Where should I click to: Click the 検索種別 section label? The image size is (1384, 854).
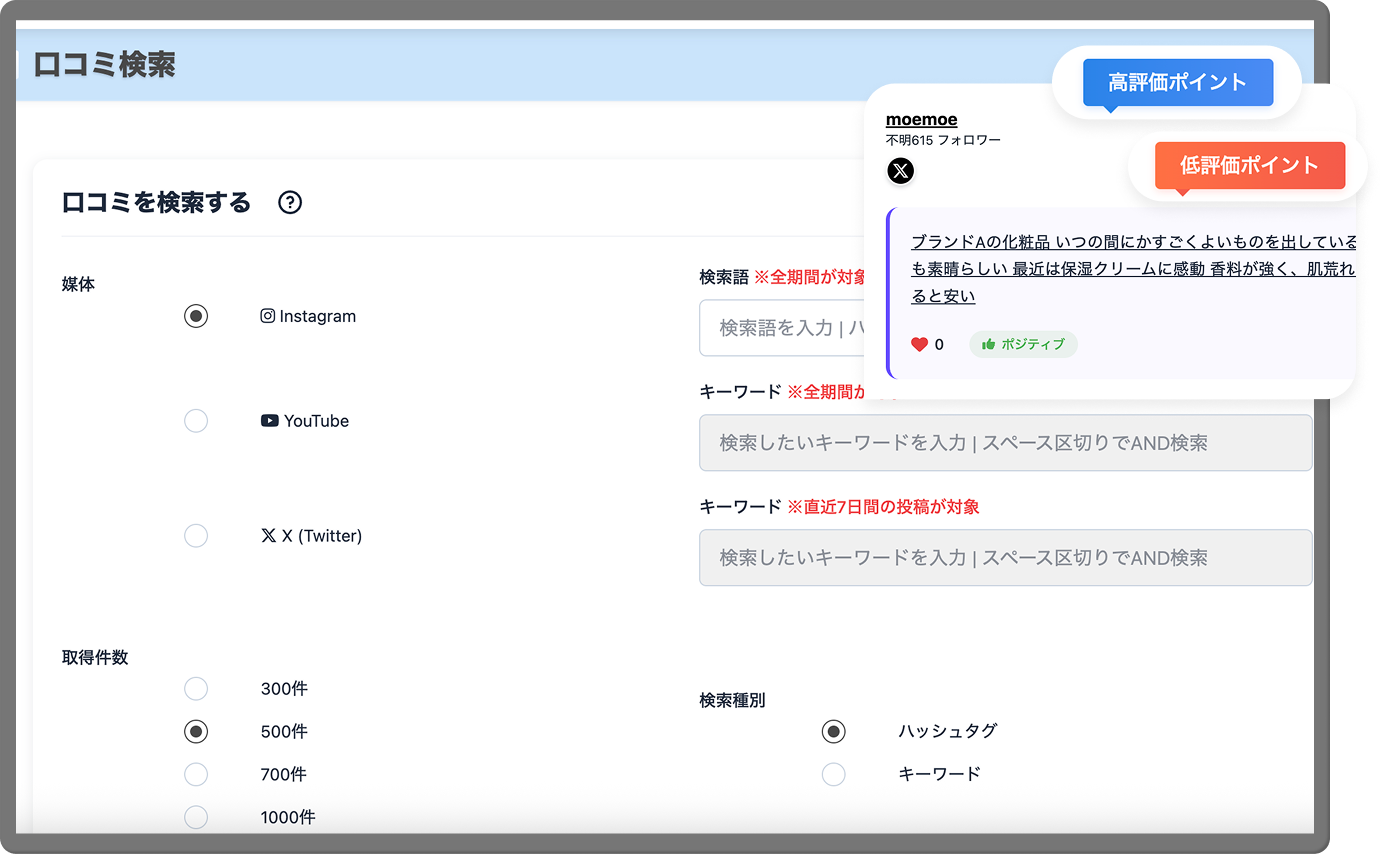[x=732, y=700]
